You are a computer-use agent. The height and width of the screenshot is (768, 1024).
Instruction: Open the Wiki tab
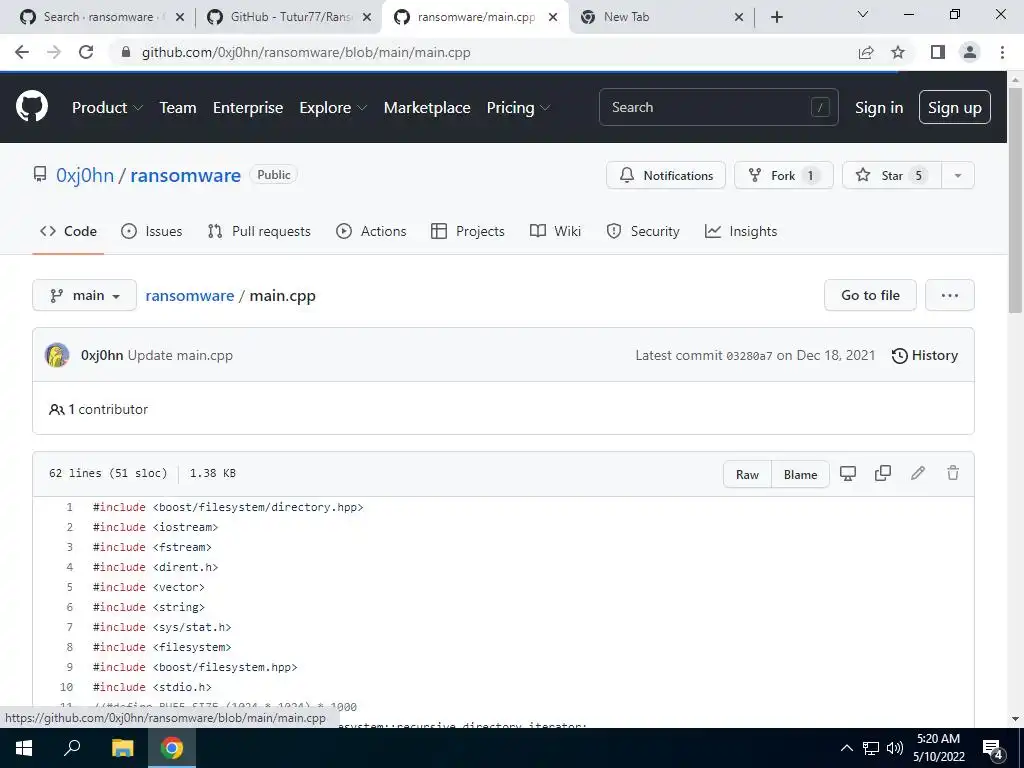[555, 231]
